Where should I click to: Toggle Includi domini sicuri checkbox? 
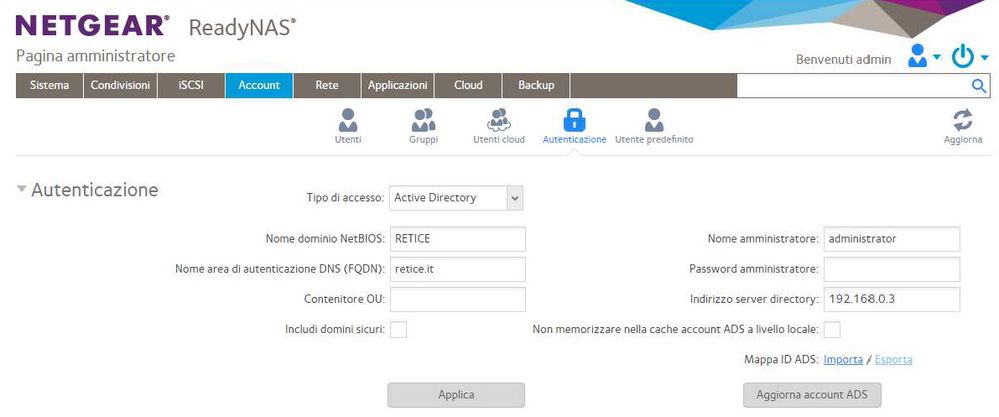[398, 330]
